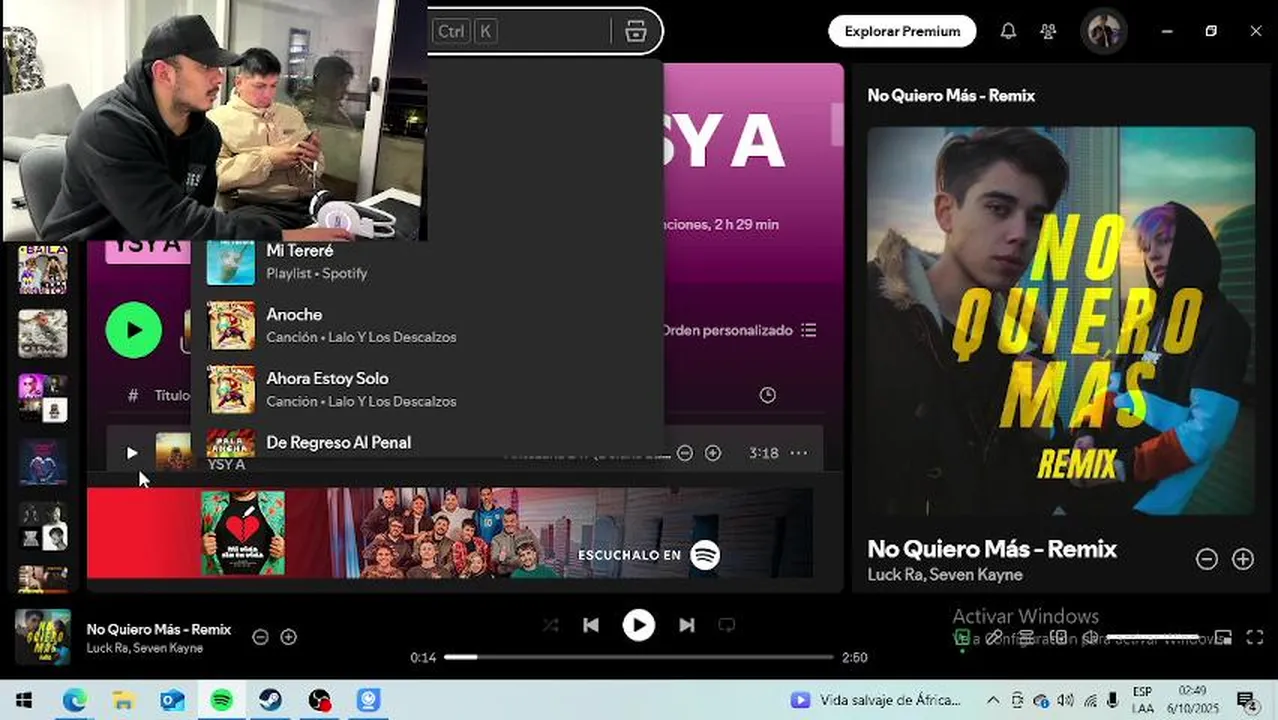
Task: Click the ESP LAA language indicator
Action: point(1142,700)
